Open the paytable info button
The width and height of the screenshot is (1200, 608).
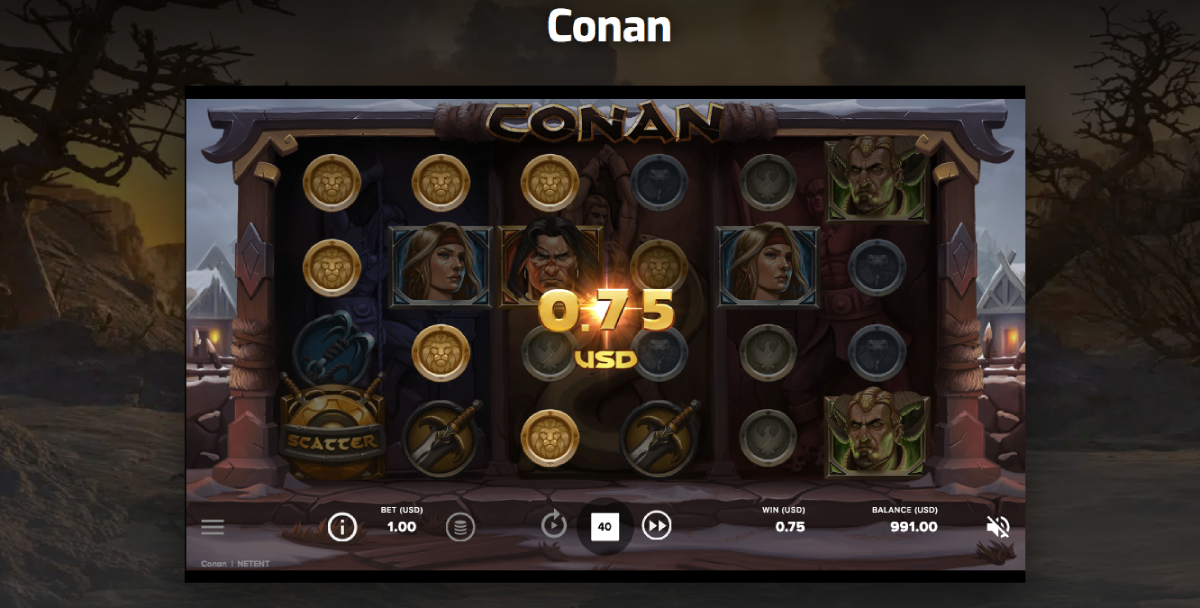coord(342,526)
